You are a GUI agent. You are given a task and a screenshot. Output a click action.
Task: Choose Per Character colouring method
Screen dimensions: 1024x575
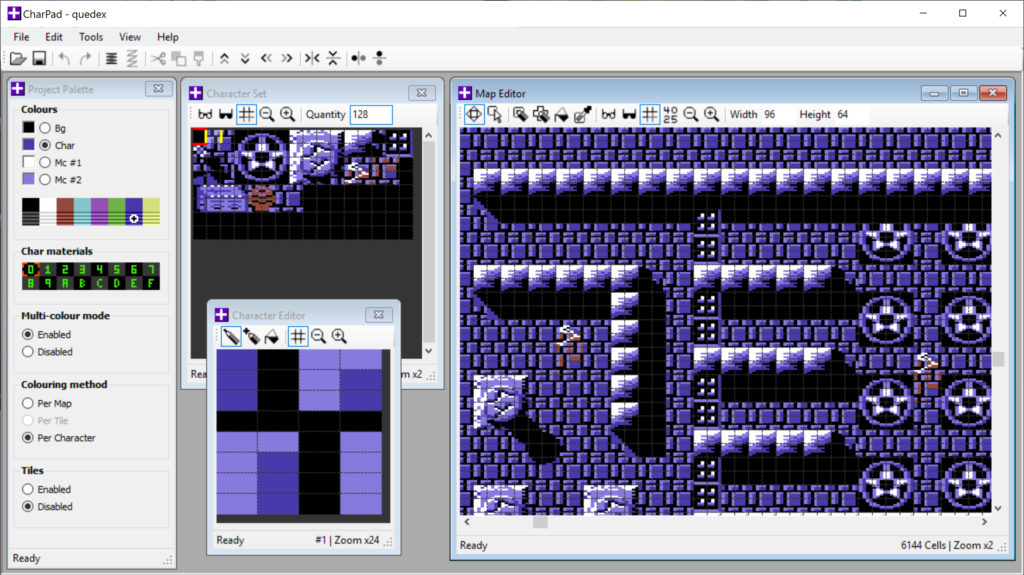pos(27,438)
